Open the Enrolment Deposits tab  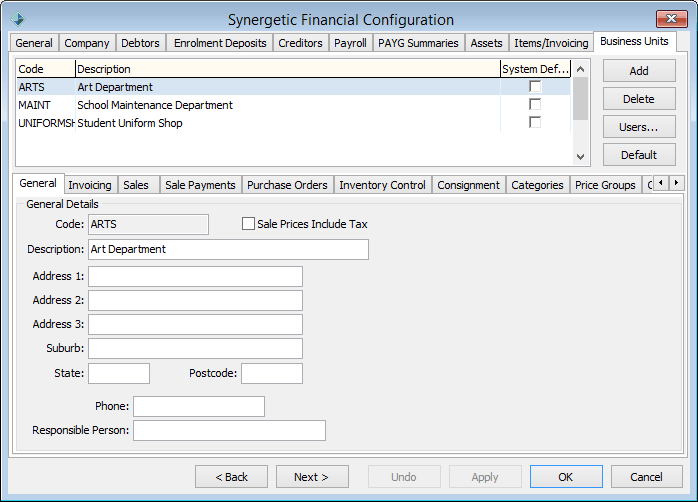(x=220, y=43)
